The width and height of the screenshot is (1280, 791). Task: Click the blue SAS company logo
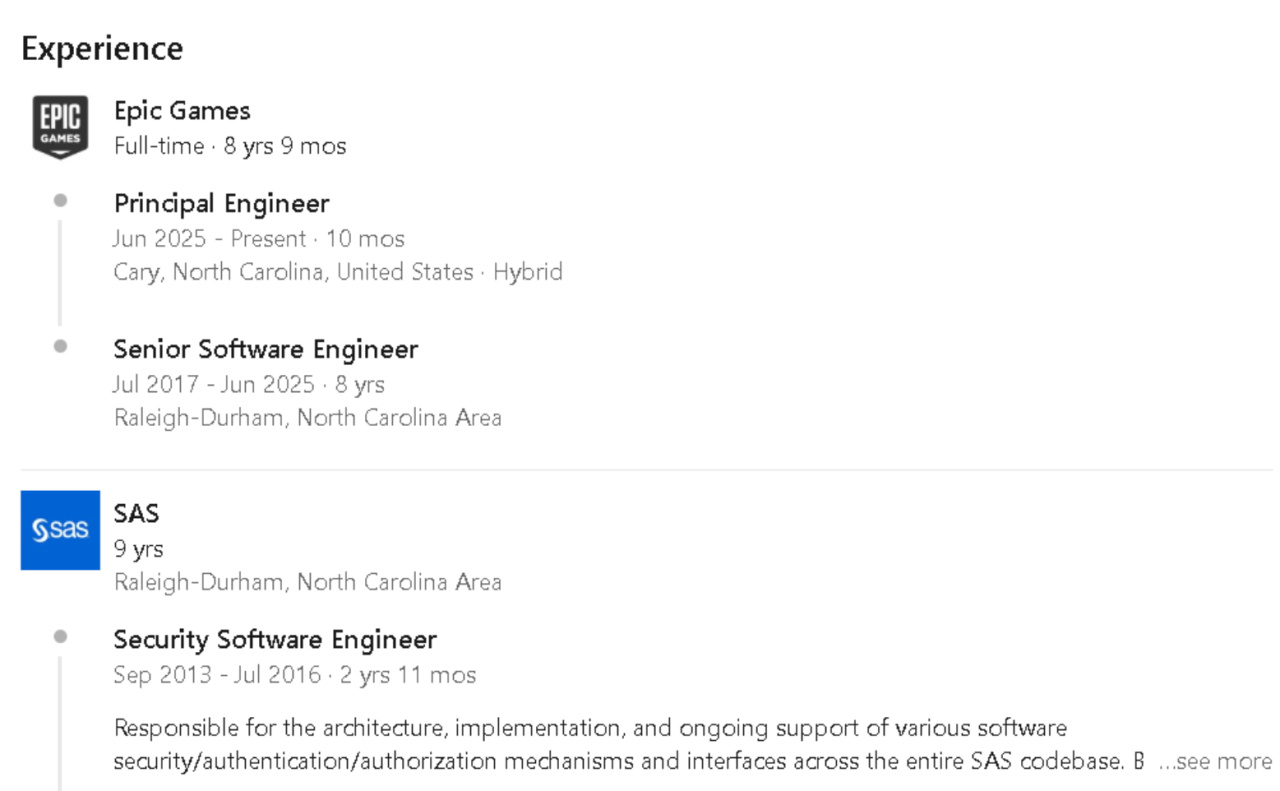coord(60,530)
